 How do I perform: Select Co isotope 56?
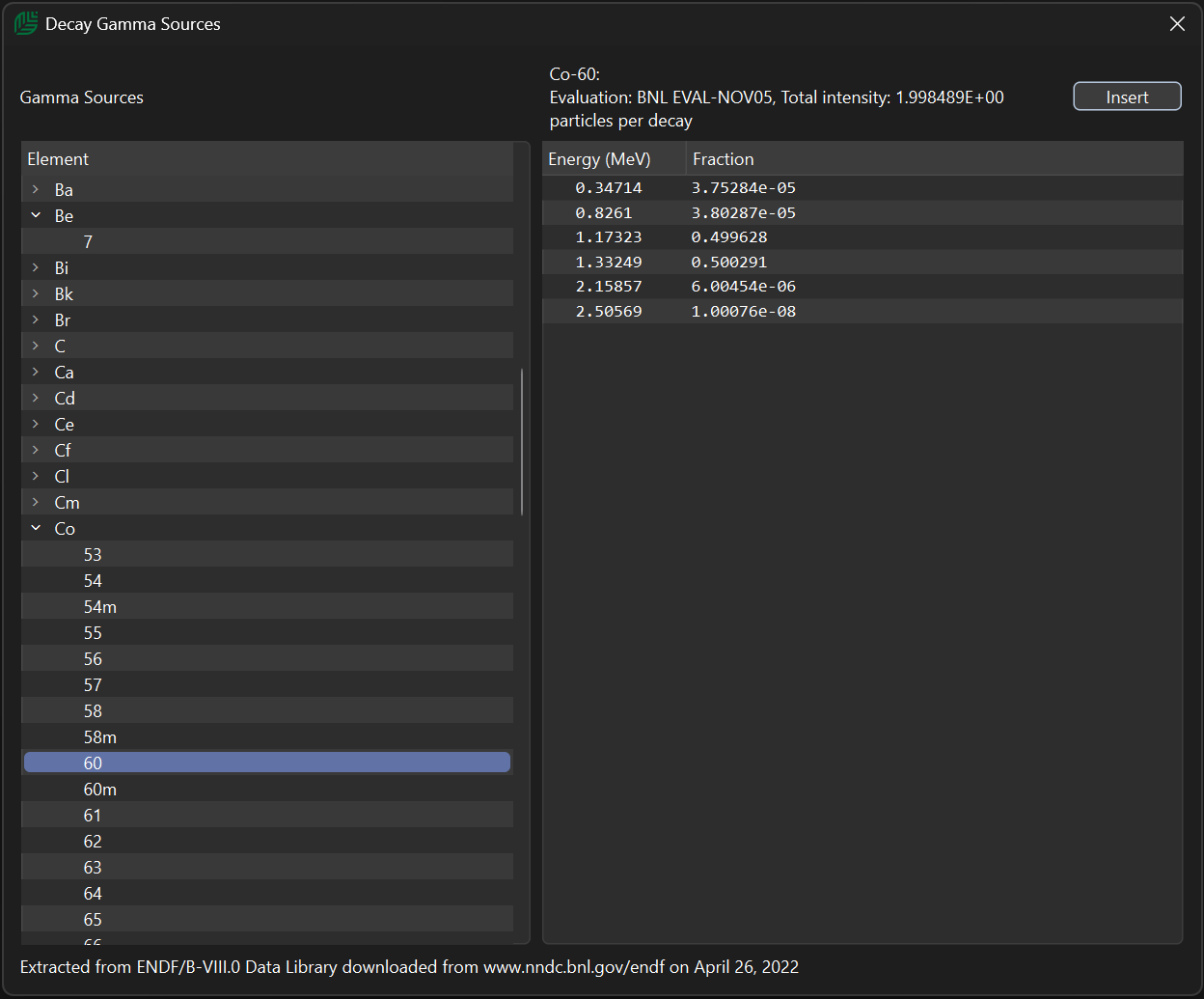coord(267,658)
